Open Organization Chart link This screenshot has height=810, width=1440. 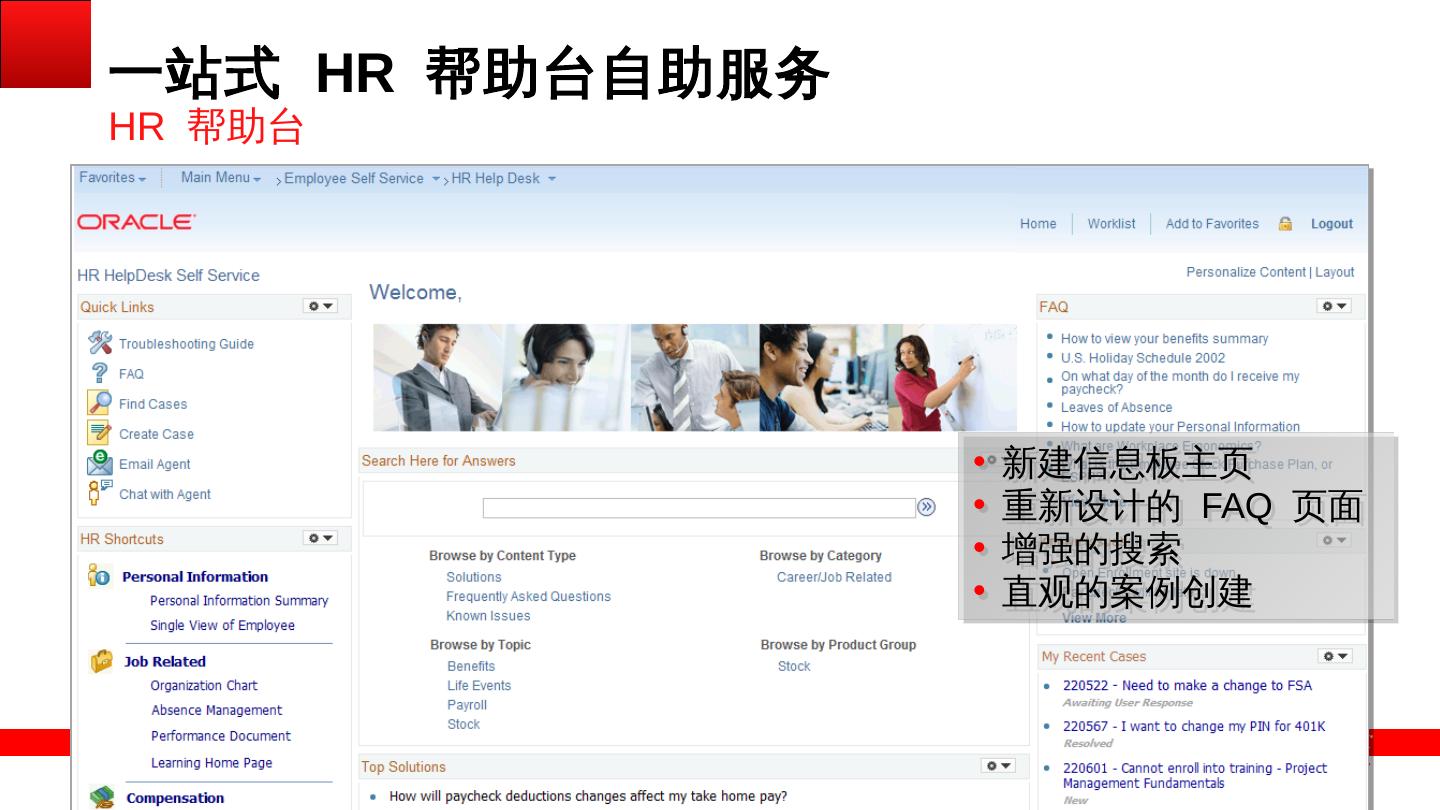point(204,686)
